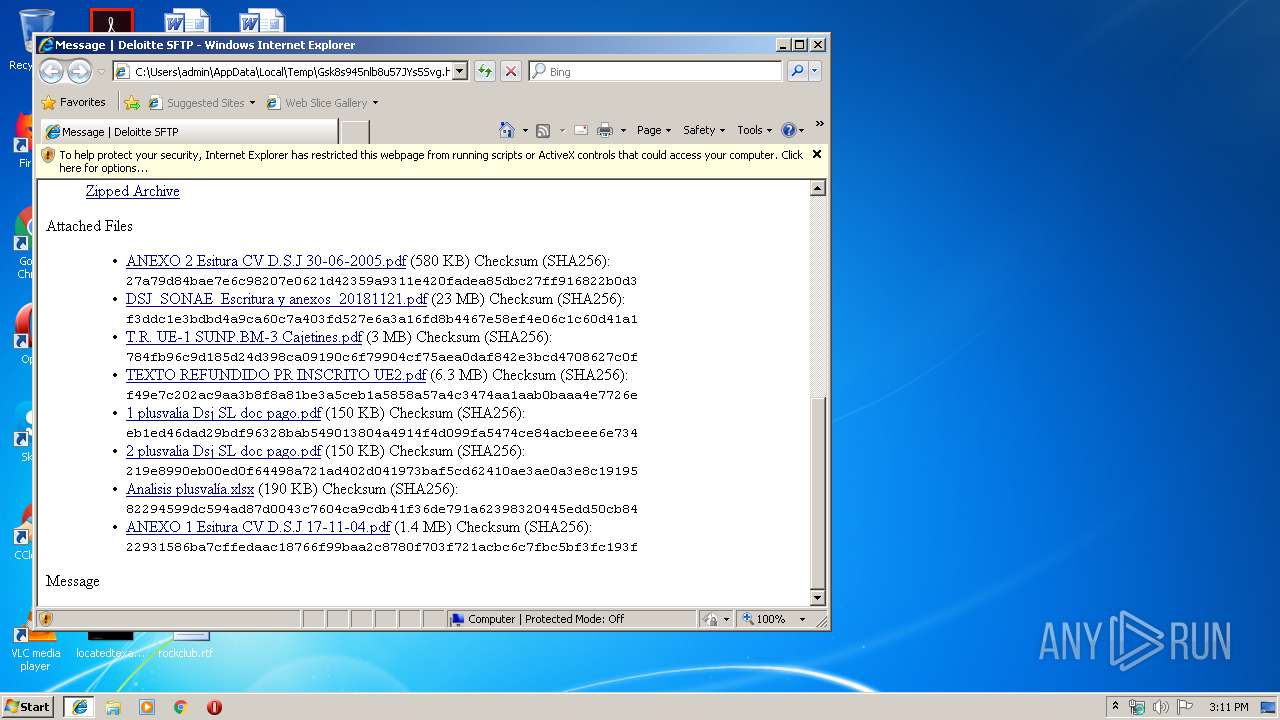Click the Action Center flag tray icon
1280x720 pixels.
(1185, 707)
